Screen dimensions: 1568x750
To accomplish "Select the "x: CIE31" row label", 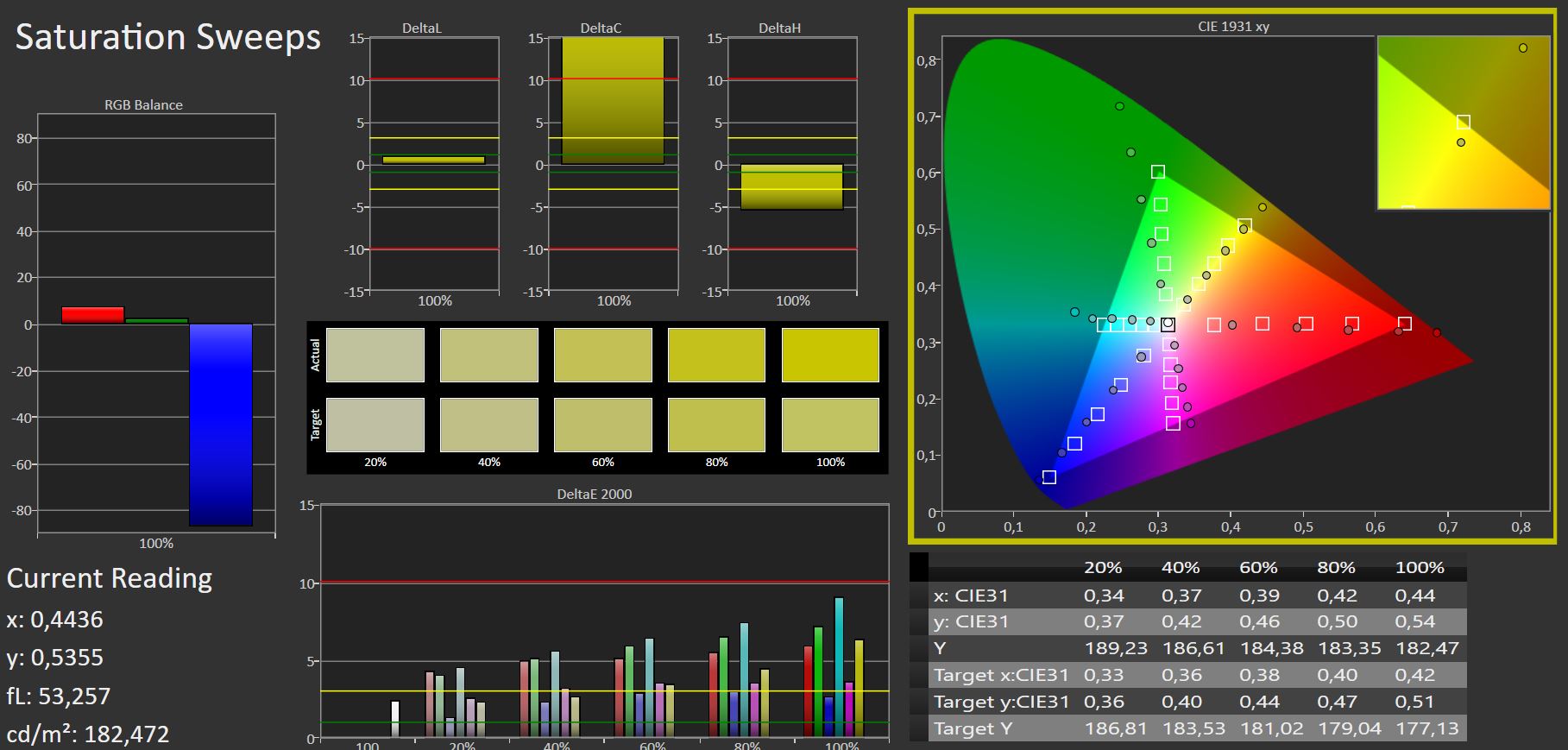I will 971,596.
